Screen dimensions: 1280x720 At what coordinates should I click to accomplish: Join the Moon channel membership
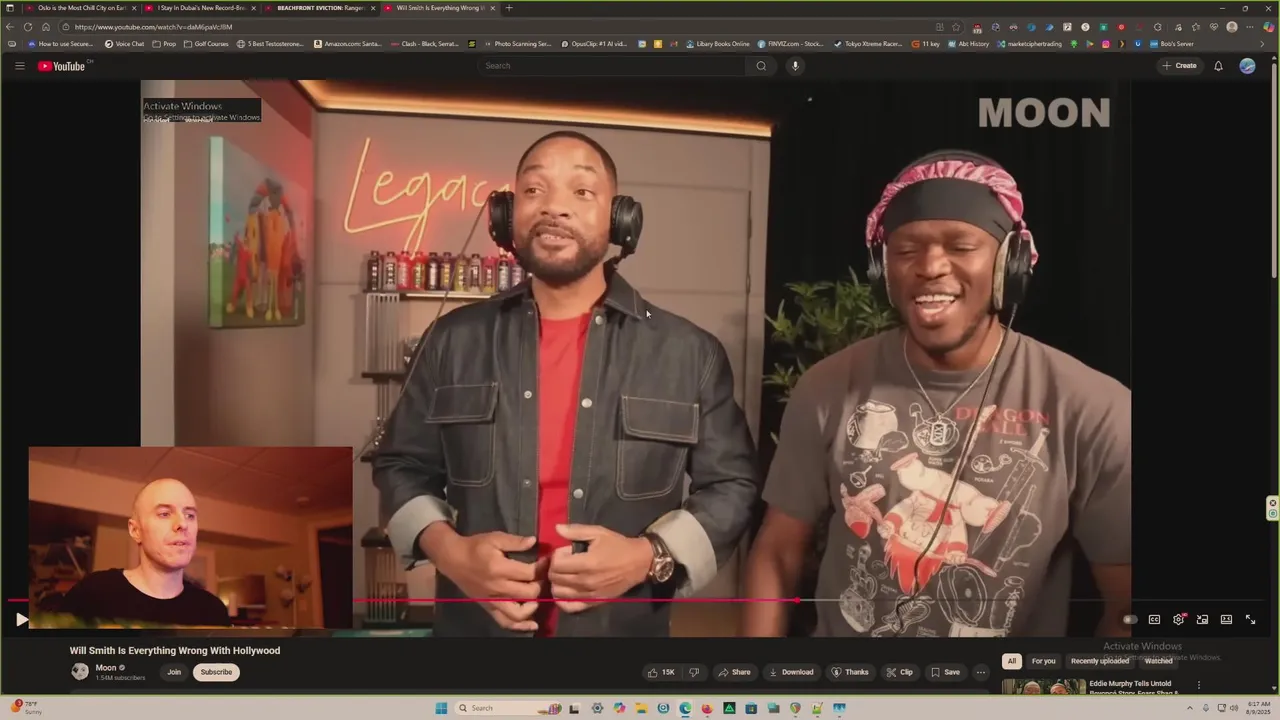(x=174, y=672)
